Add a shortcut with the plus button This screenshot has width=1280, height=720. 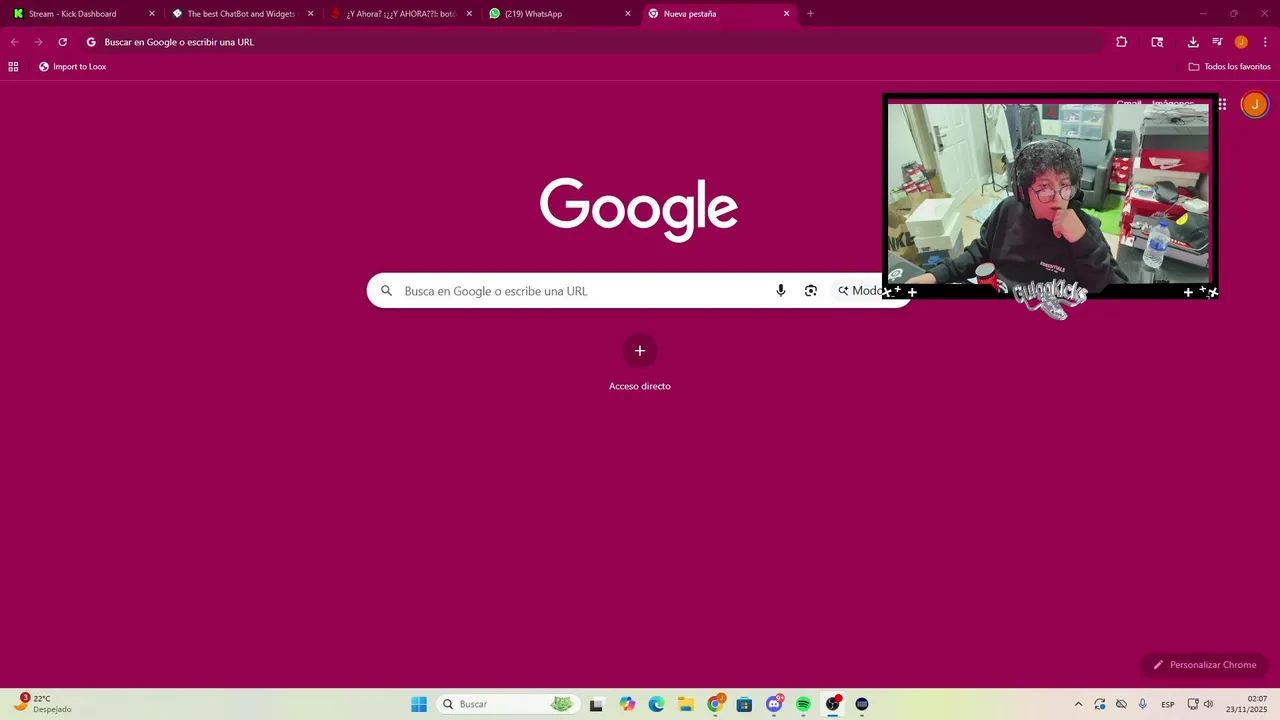pyautogui.click(x=640, y=351)
